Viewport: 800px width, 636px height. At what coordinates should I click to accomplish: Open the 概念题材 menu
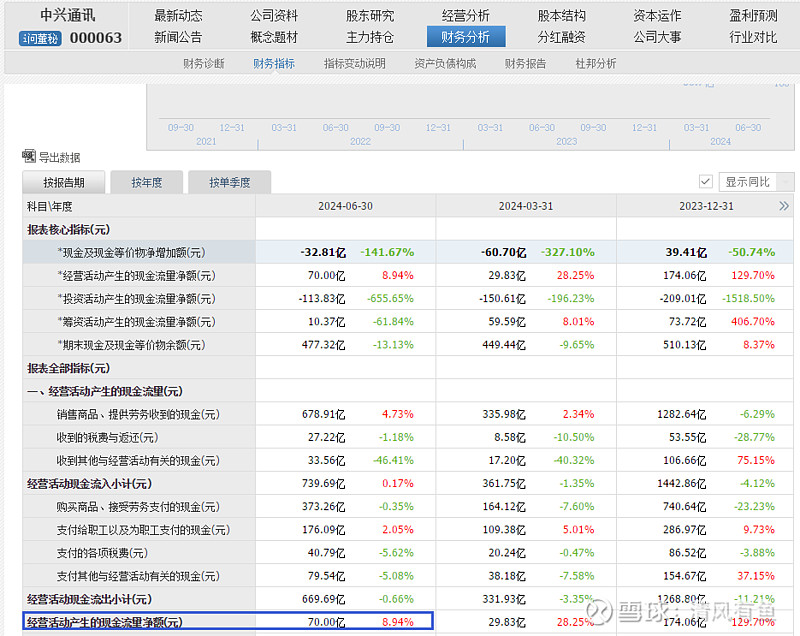point(274,37)
